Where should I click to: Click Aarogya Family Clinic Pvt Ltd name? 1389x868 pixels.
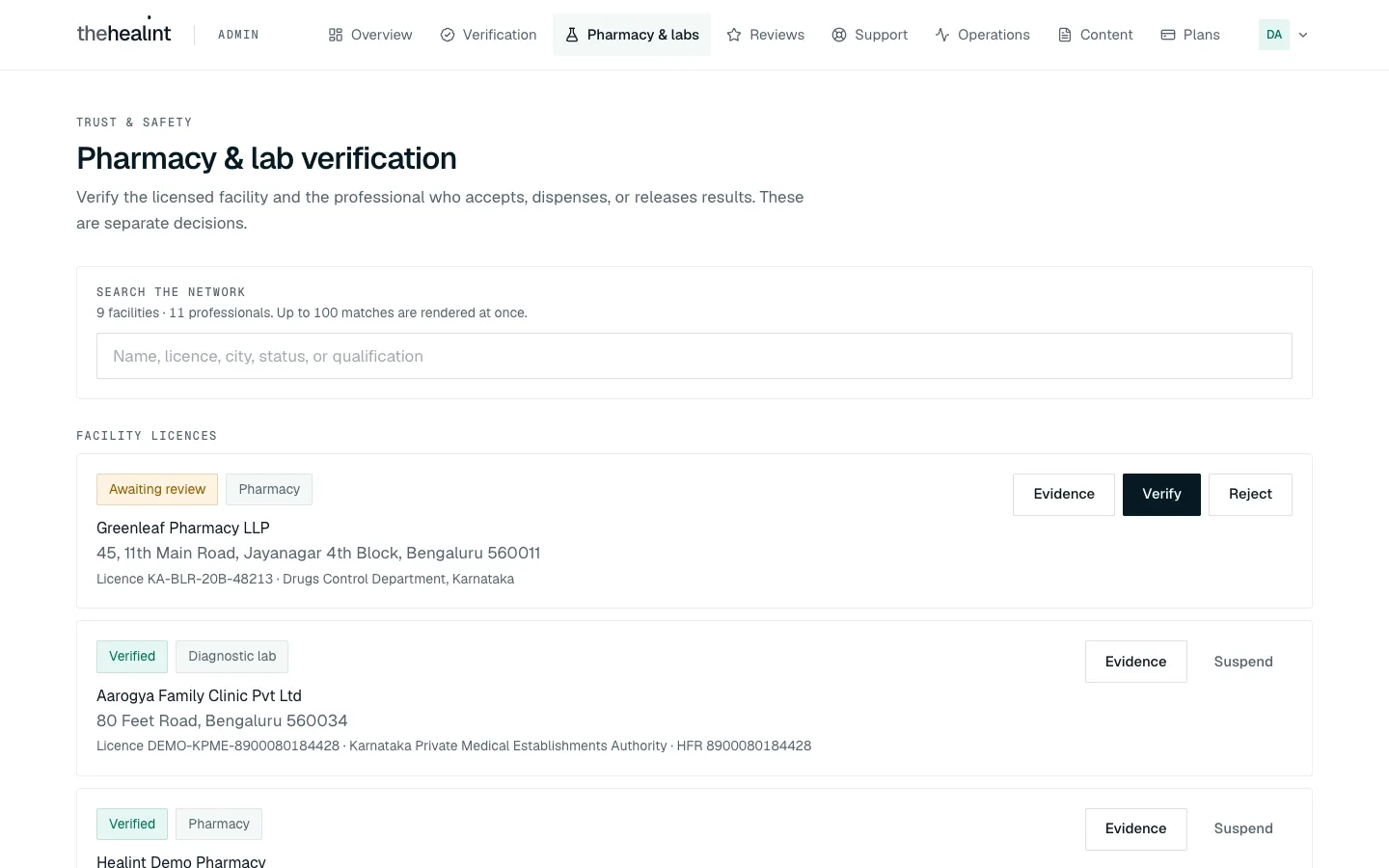(199, 695)
